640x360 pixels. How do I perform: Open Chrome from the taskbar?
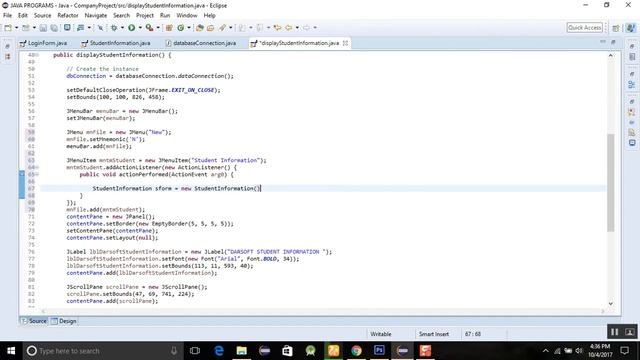click(356, 351)
